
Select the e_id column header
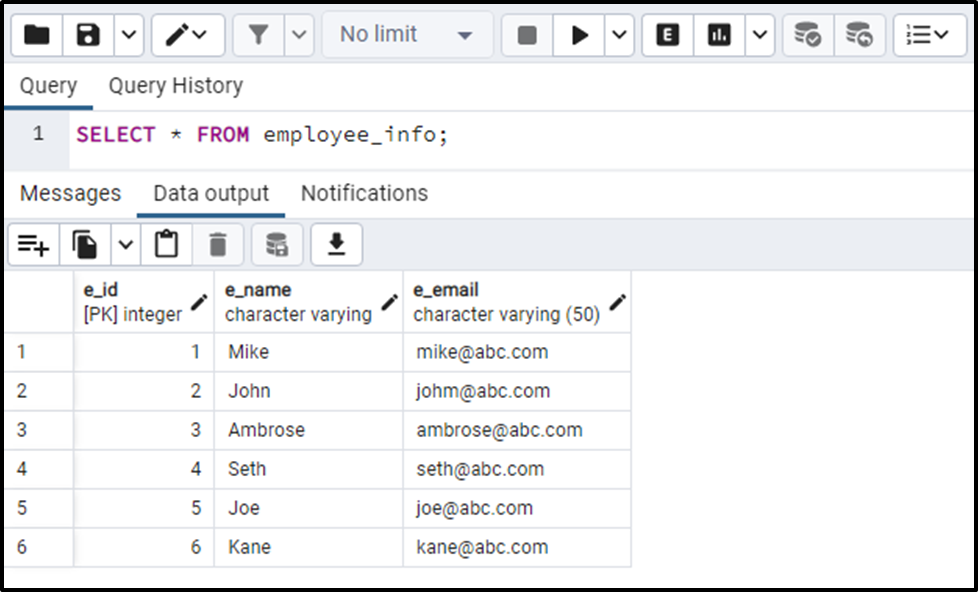(143, 302)
